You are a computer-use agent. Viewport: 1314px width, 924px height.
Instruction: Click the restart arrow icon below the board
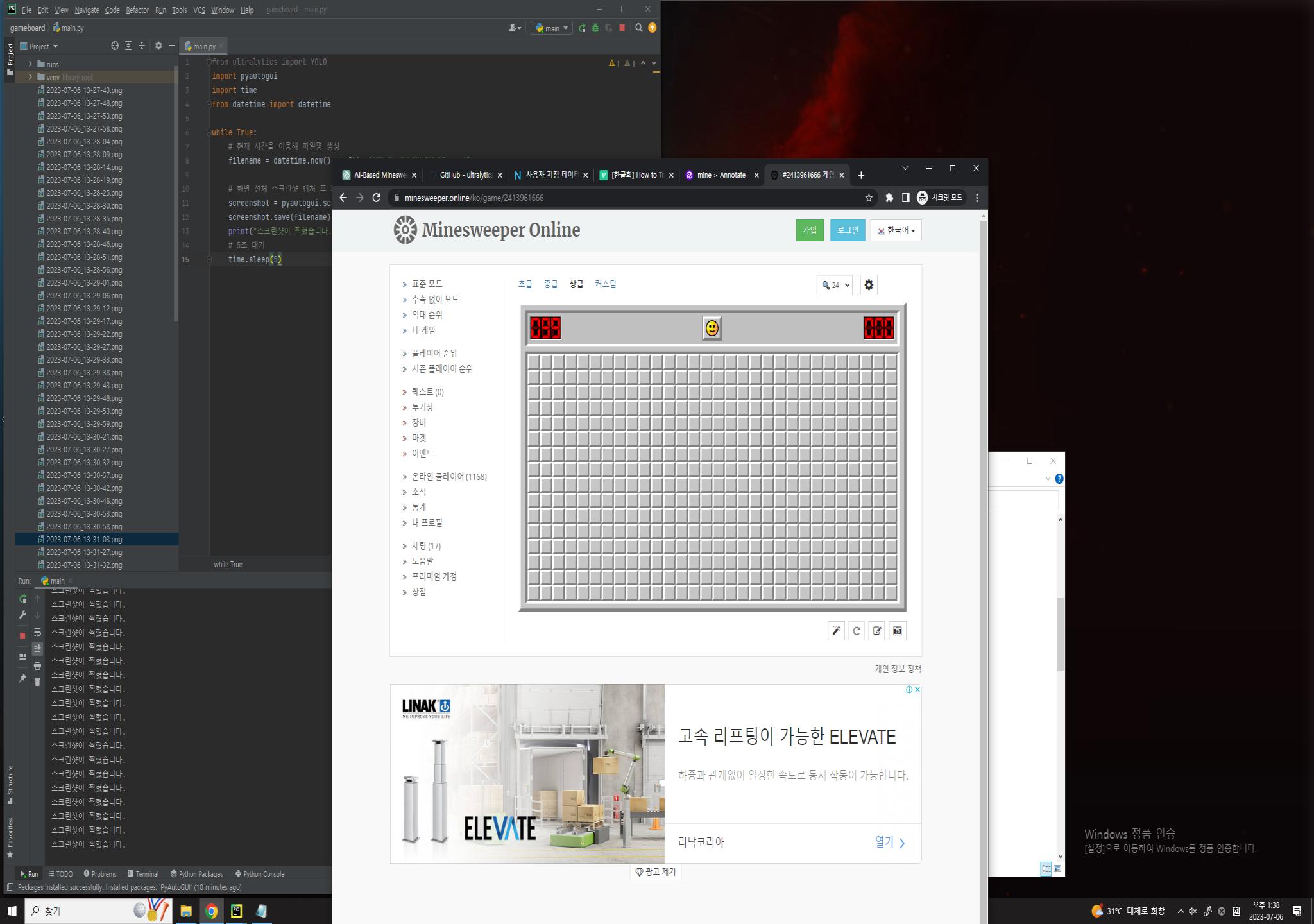(x=857, y=631)
